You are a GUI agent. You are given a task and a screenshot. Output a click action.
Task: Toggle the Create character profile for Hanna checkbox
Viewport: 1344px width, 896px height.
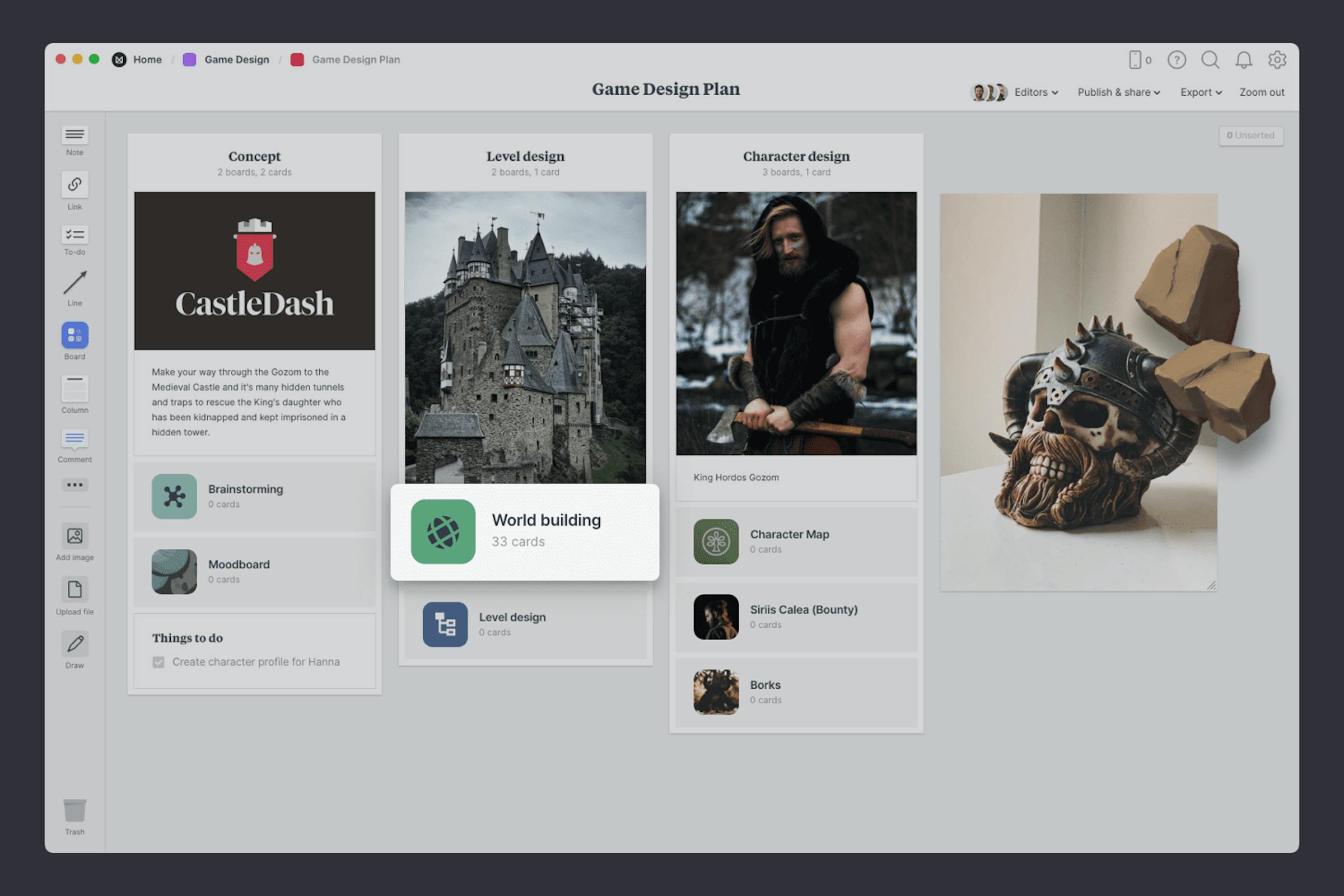158,662
